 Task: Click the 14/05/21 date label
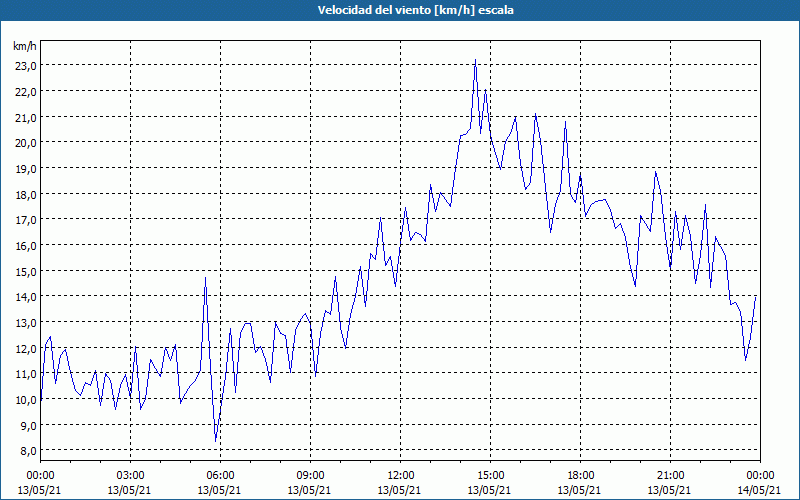[x=759, y=490]
